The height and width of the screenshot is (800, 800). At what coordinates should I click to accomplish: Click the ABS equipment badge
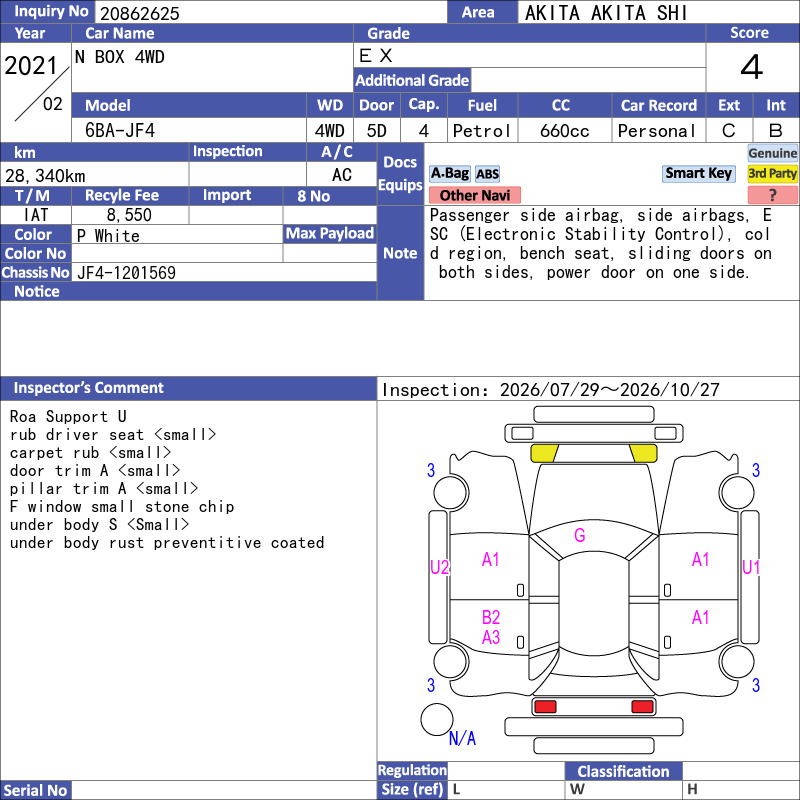coord(487,174)
